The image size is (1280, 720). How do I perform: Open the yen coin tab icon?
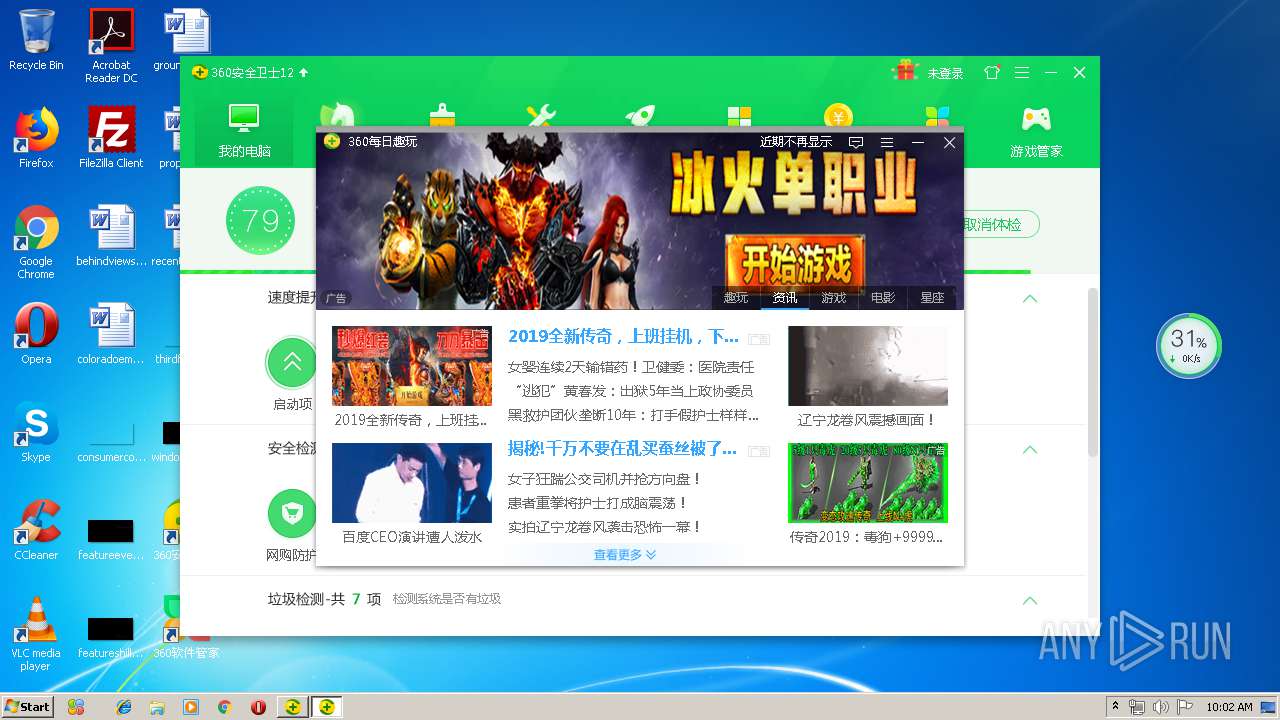[x=838, y=114]
